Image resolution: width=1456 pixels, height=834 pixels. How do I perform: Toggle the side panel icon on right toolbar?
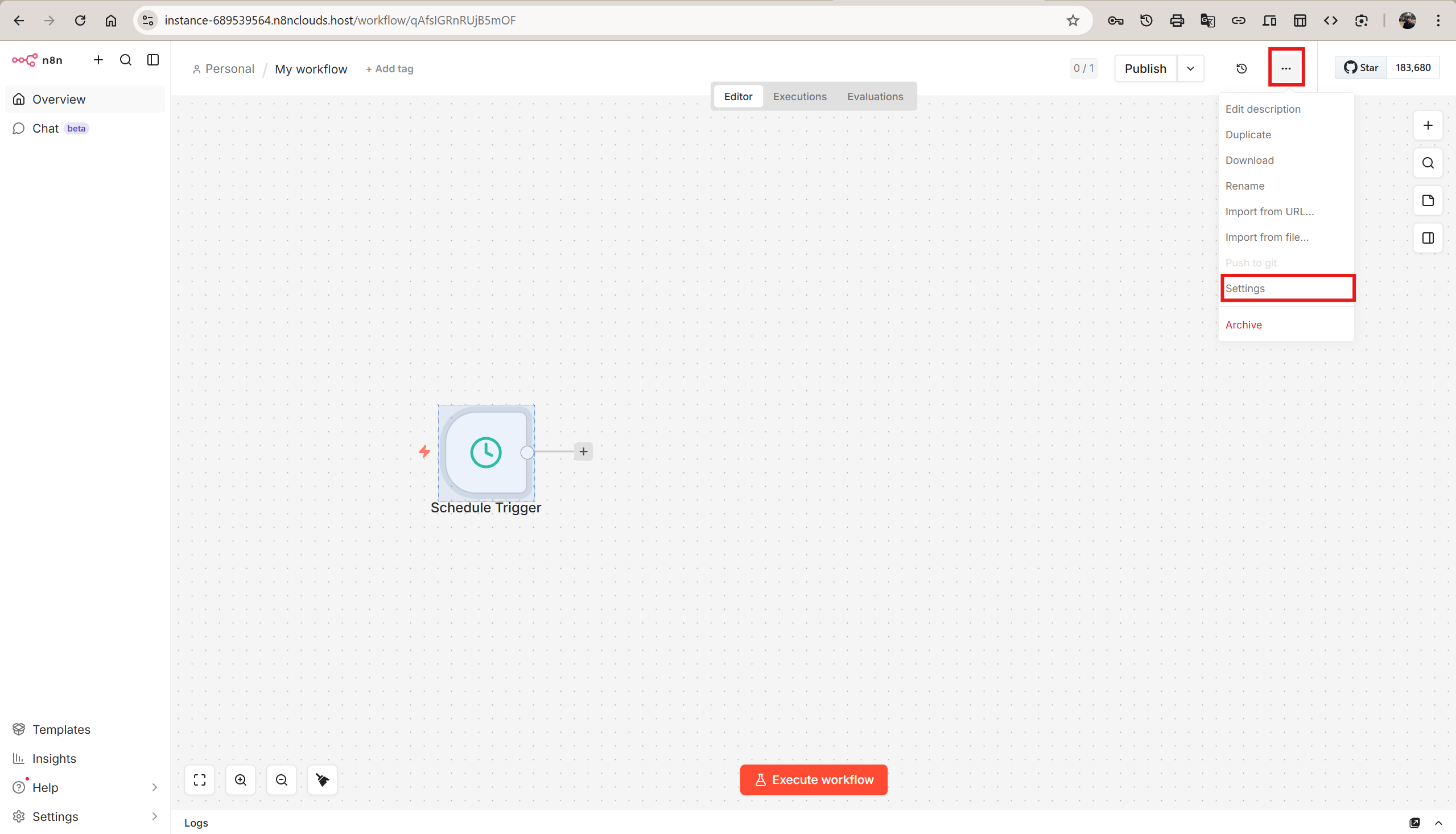[1428, 238]
